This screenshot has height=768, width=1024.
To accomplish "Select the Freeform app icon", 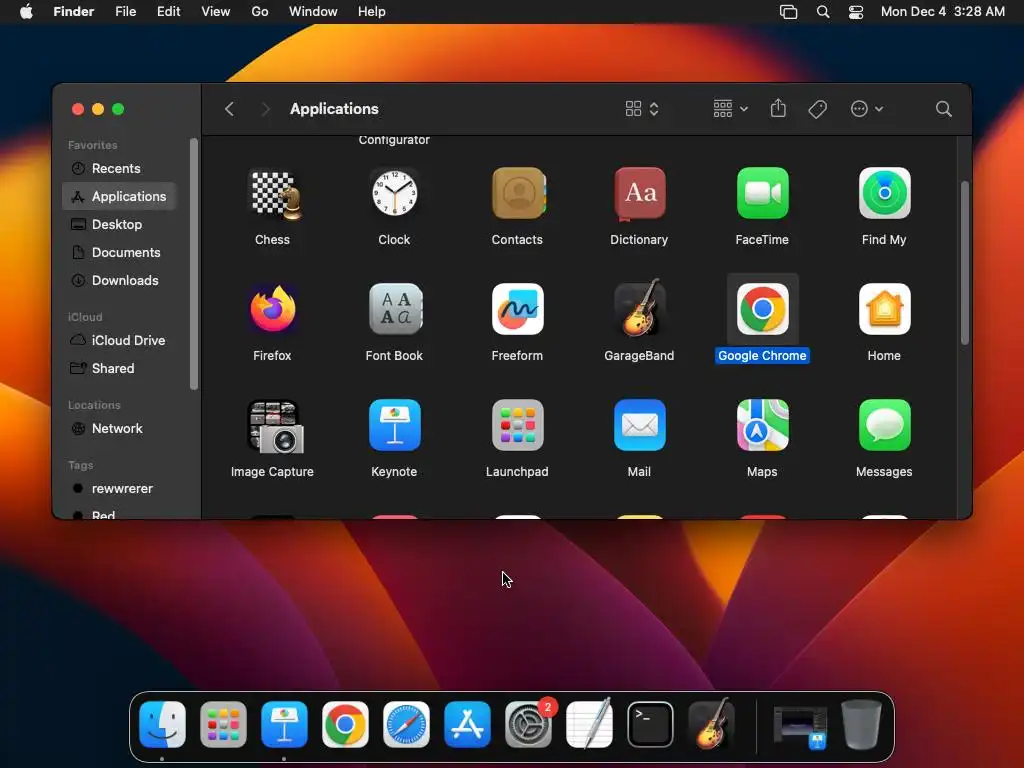I will (x=517, y=309).
